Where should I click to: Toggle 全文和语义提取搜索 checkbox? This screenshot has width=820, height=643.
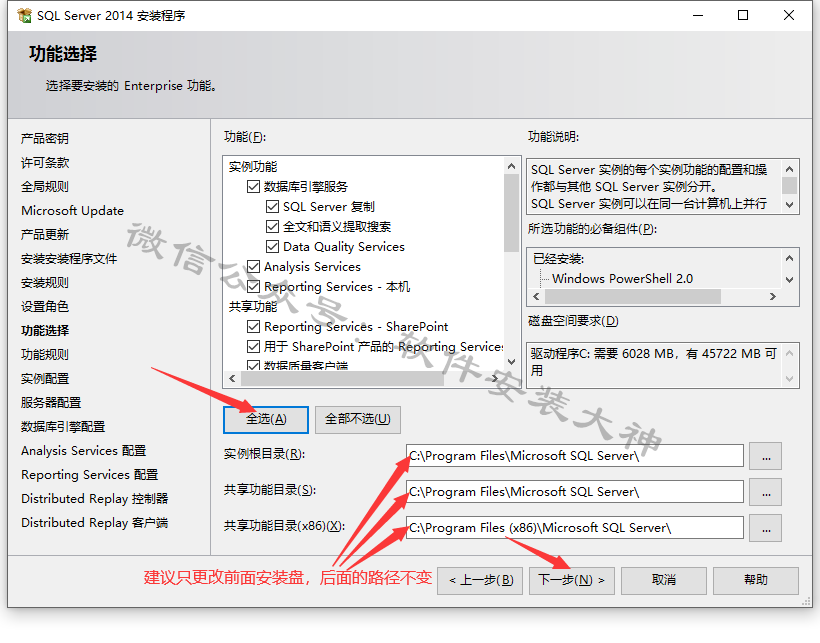272,226
